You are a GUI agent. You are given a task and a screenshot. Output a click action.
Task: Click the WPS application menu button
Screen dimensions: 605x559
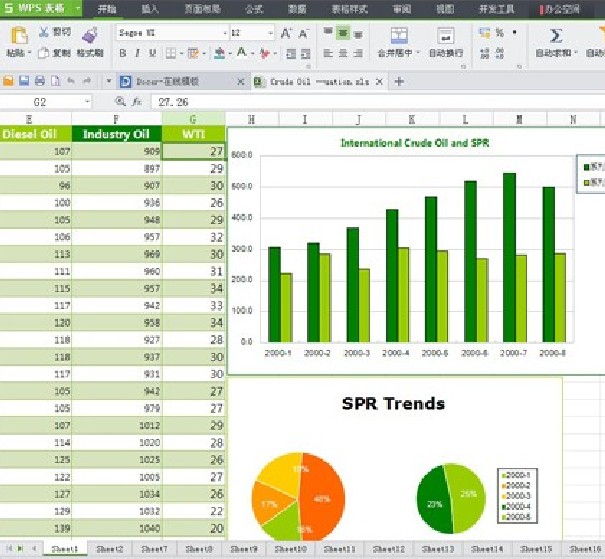pyautogui.click(x=41, y=8)
